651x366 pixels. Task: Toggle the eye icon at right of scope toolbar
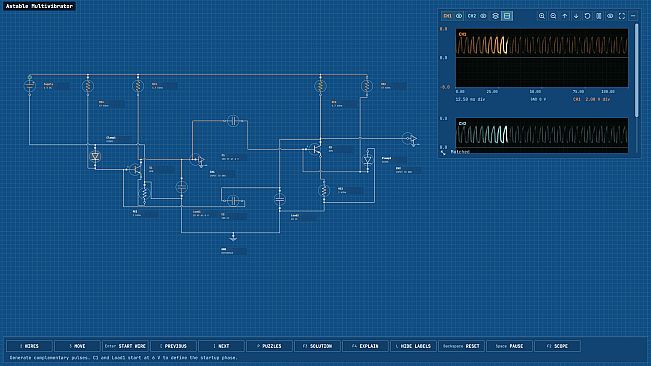tap(610, 16)
